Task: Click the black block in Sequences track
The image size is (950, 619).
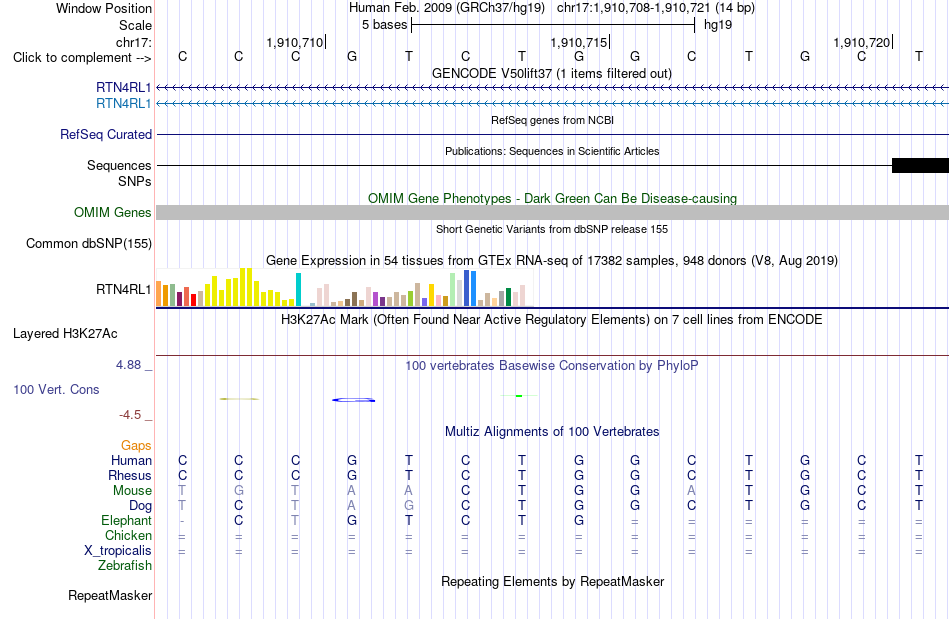Action: click(x=920, y=165)
